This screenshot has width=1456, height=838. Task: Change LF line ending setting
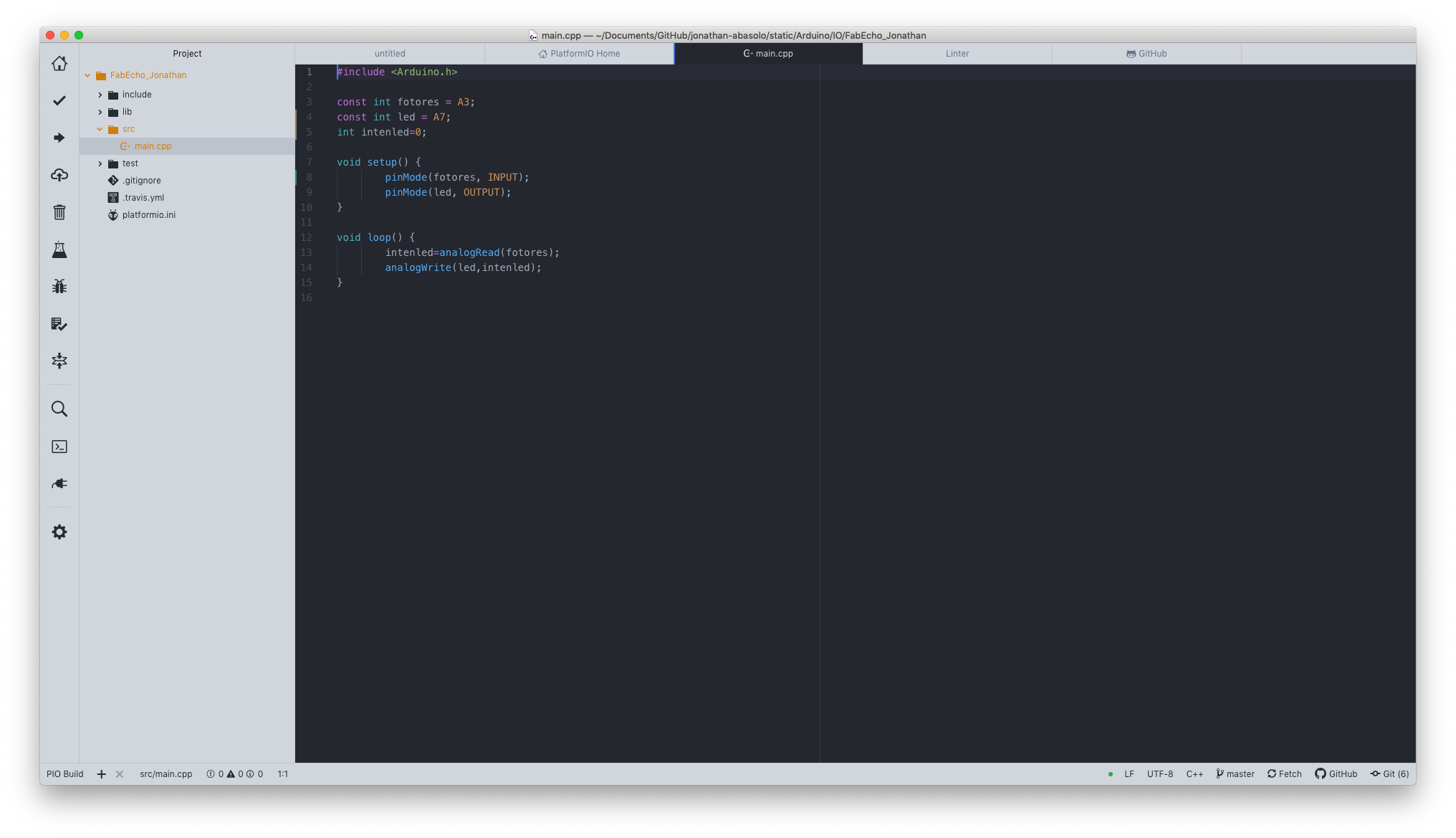point(1129,774)
